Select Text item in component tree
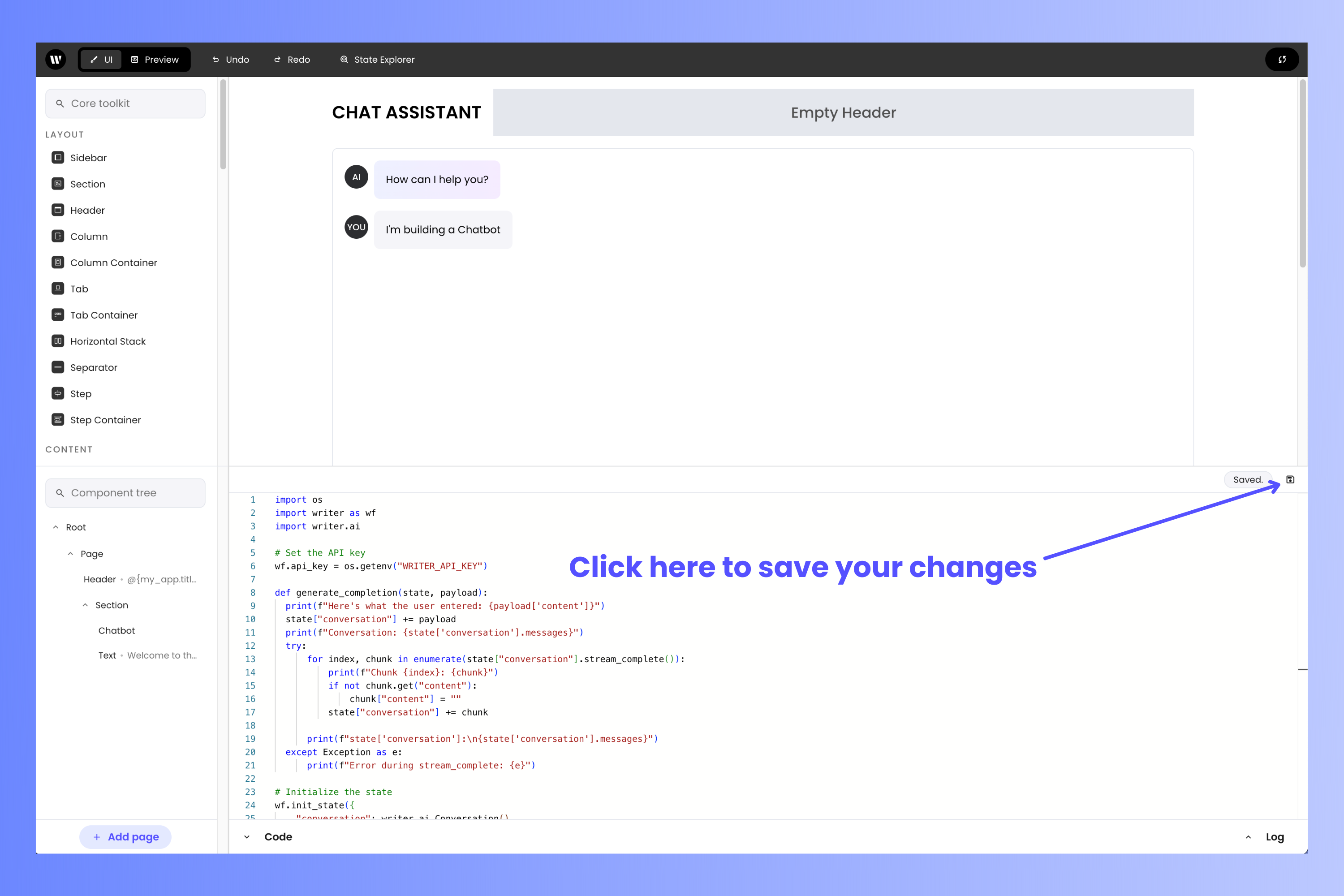 (x=147, y=655)
